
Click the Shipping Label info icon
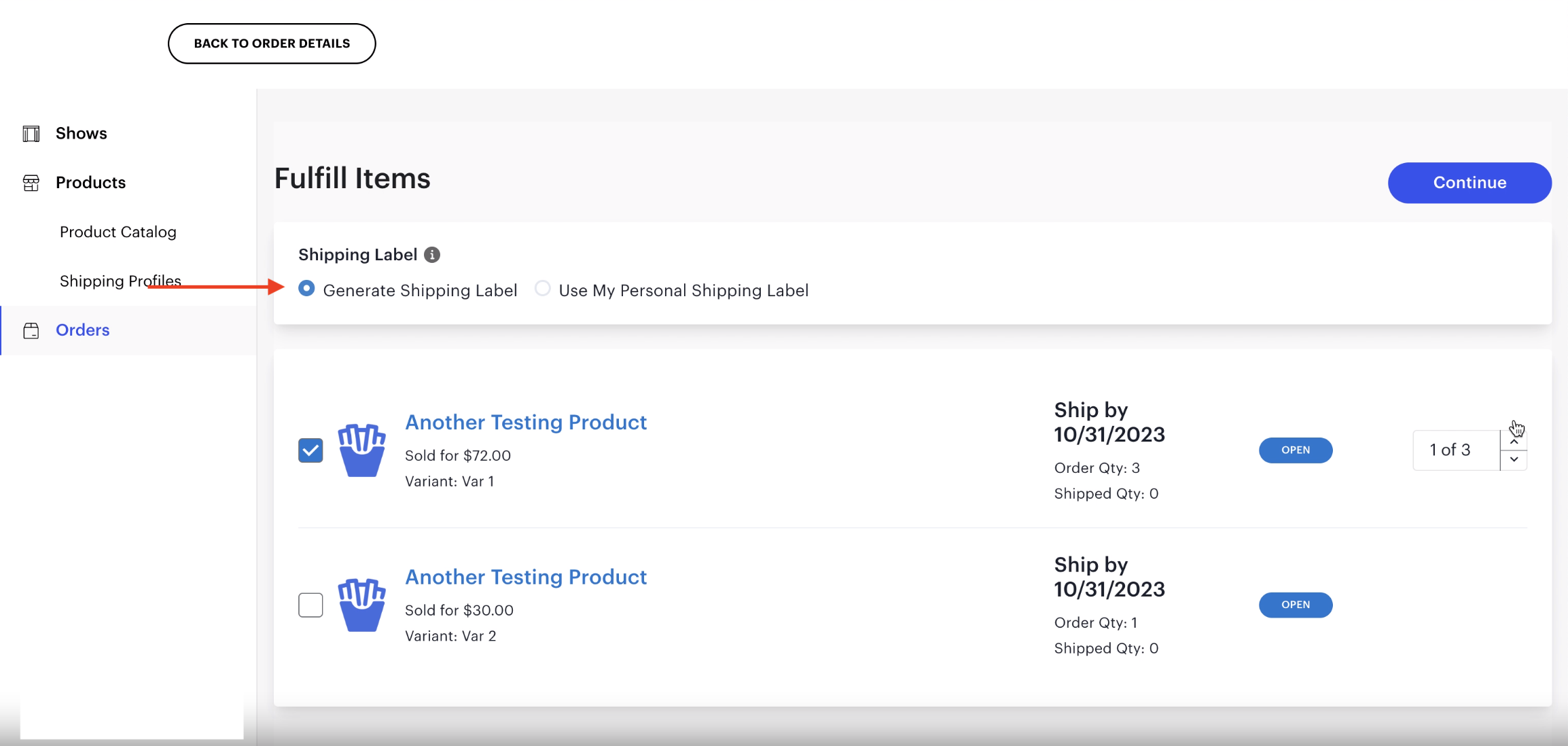click(433, 255)
